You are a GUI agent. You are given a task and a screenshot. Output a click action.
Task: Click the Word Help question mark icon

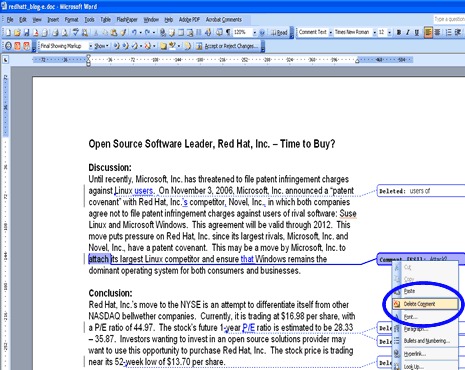click(262, 32)
